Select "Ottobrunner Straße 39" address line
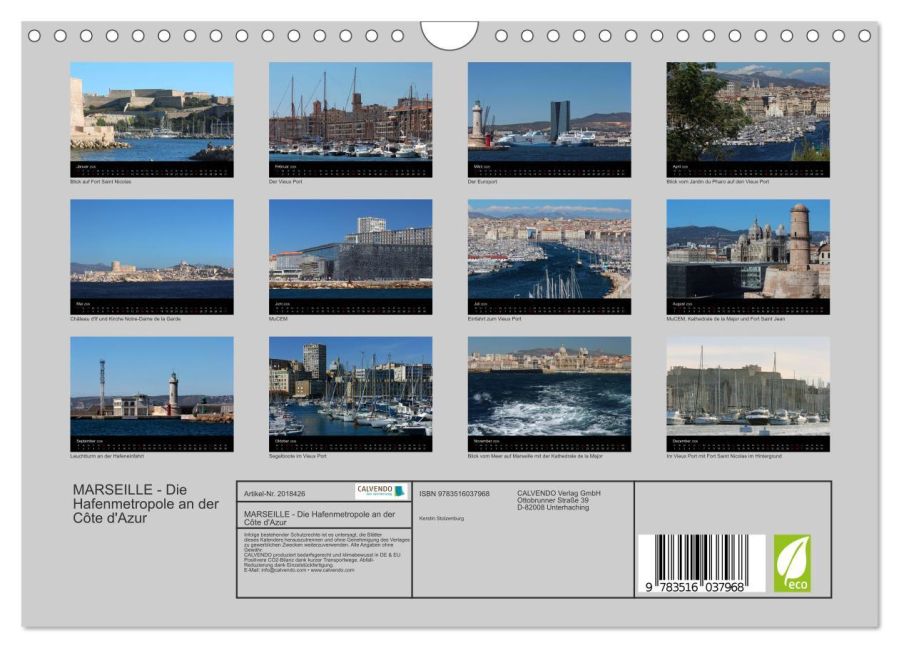The image size is (899, 648). (553, 501)
